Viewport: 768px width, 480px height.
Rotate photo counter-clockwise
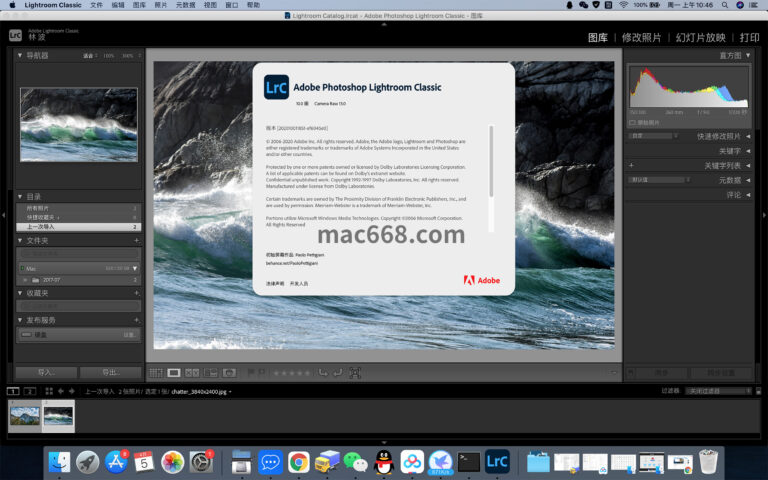(x=323, y=373)
